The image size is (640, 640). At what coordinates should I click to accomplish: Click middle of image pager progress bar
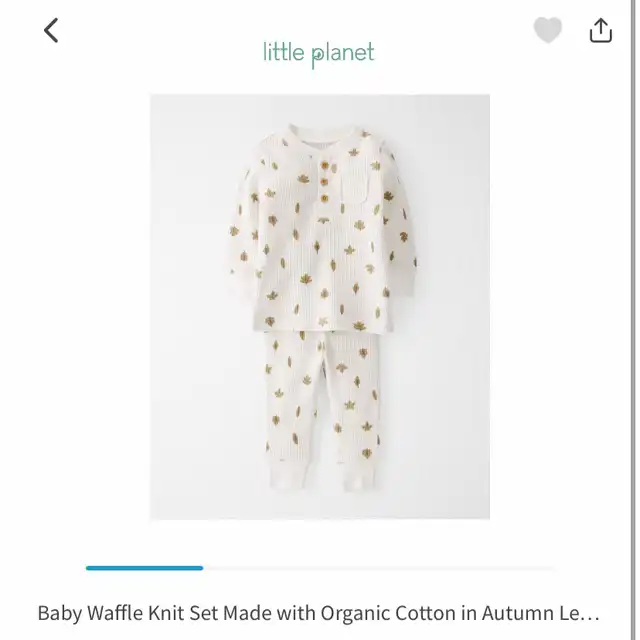(x=320, y=568)
